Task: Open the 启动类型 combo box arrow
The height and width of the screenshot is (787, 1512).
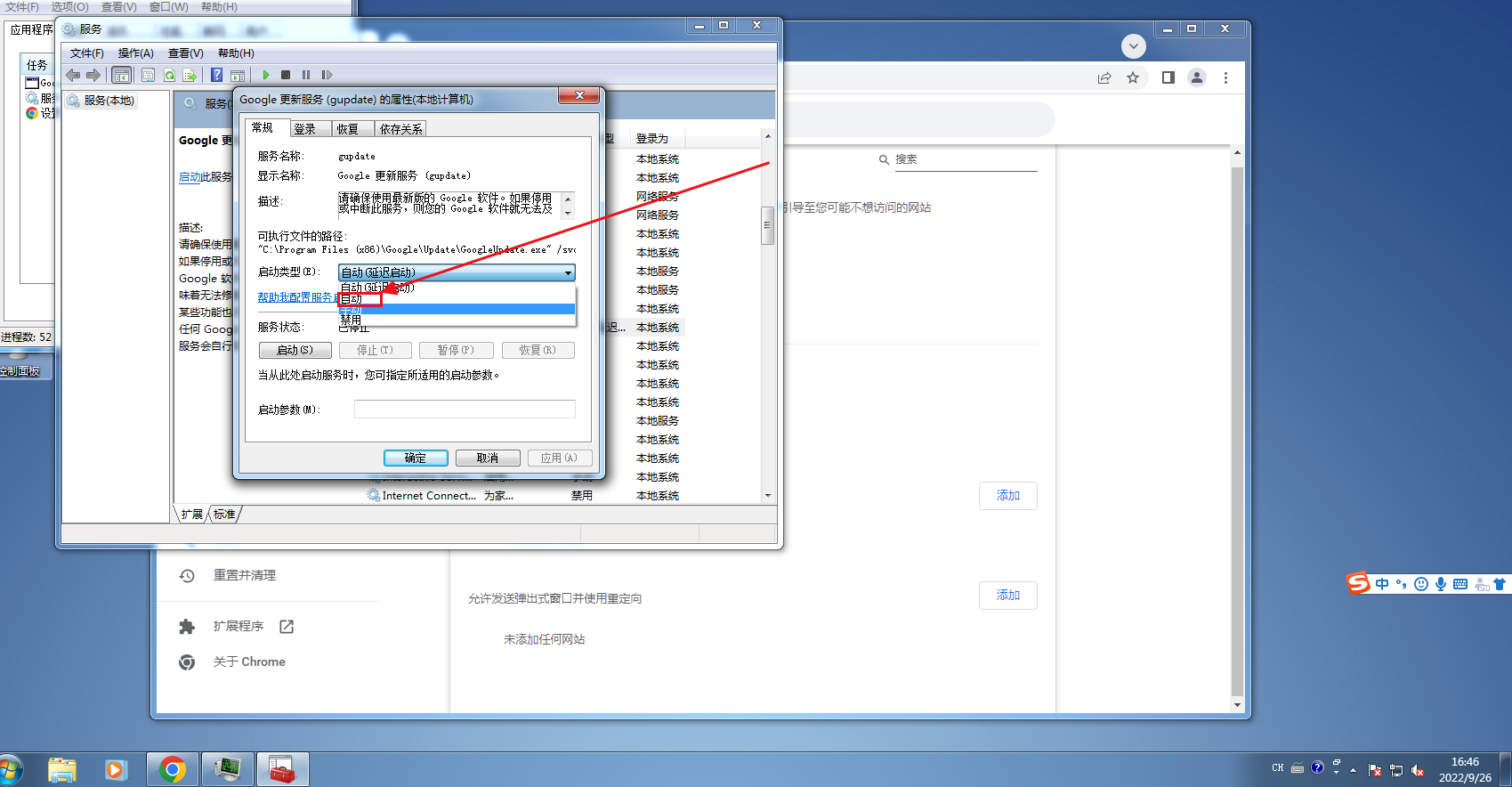Action: click(x=568, y=272)
